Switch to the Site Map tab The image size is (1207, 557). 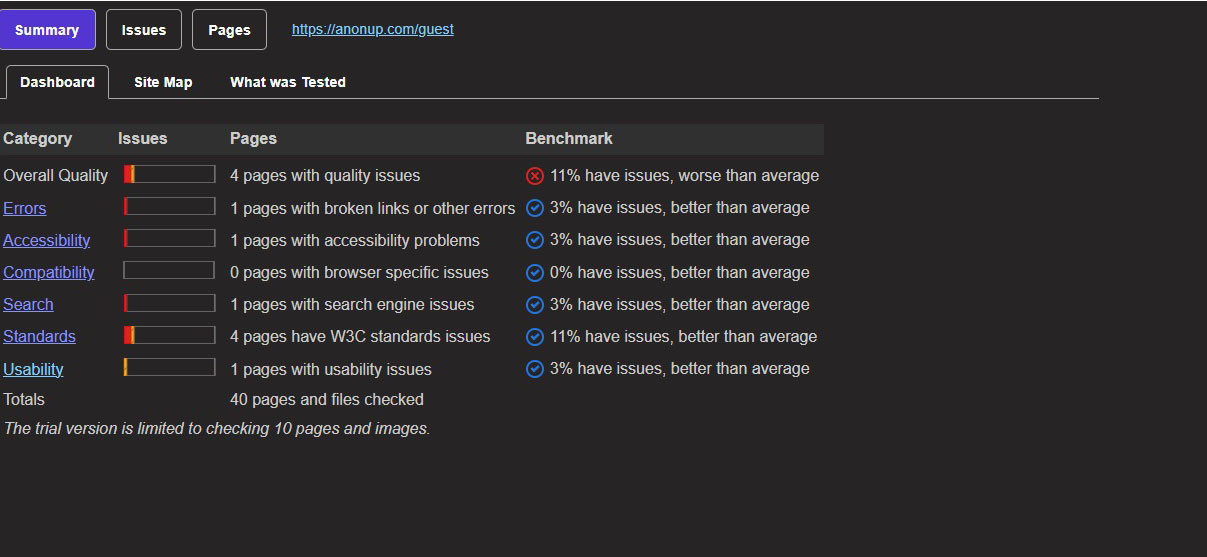[x=163, y=82]
